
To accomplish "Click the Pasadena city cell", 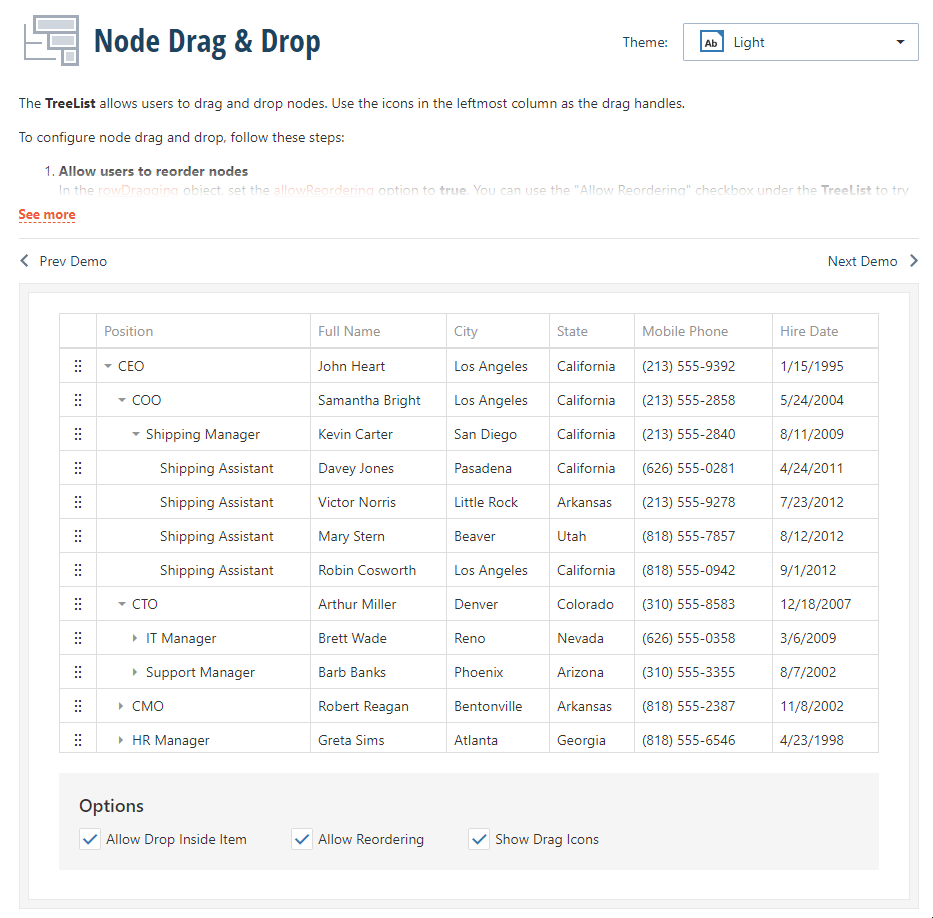I will click(x=498, y=468).
